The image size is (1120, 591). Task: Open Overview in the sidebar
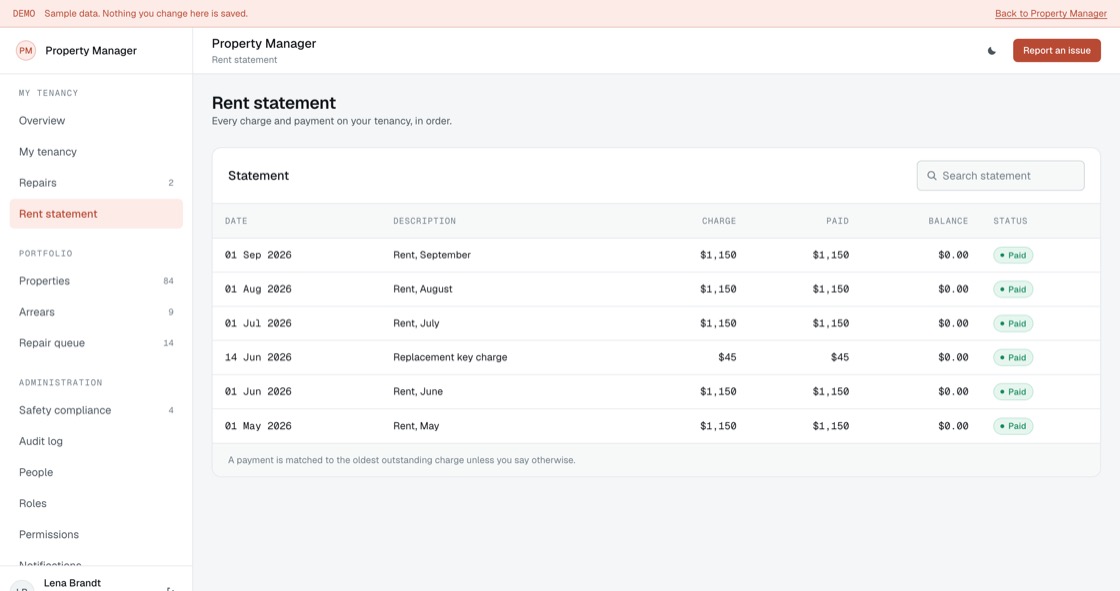coord(96,121)
